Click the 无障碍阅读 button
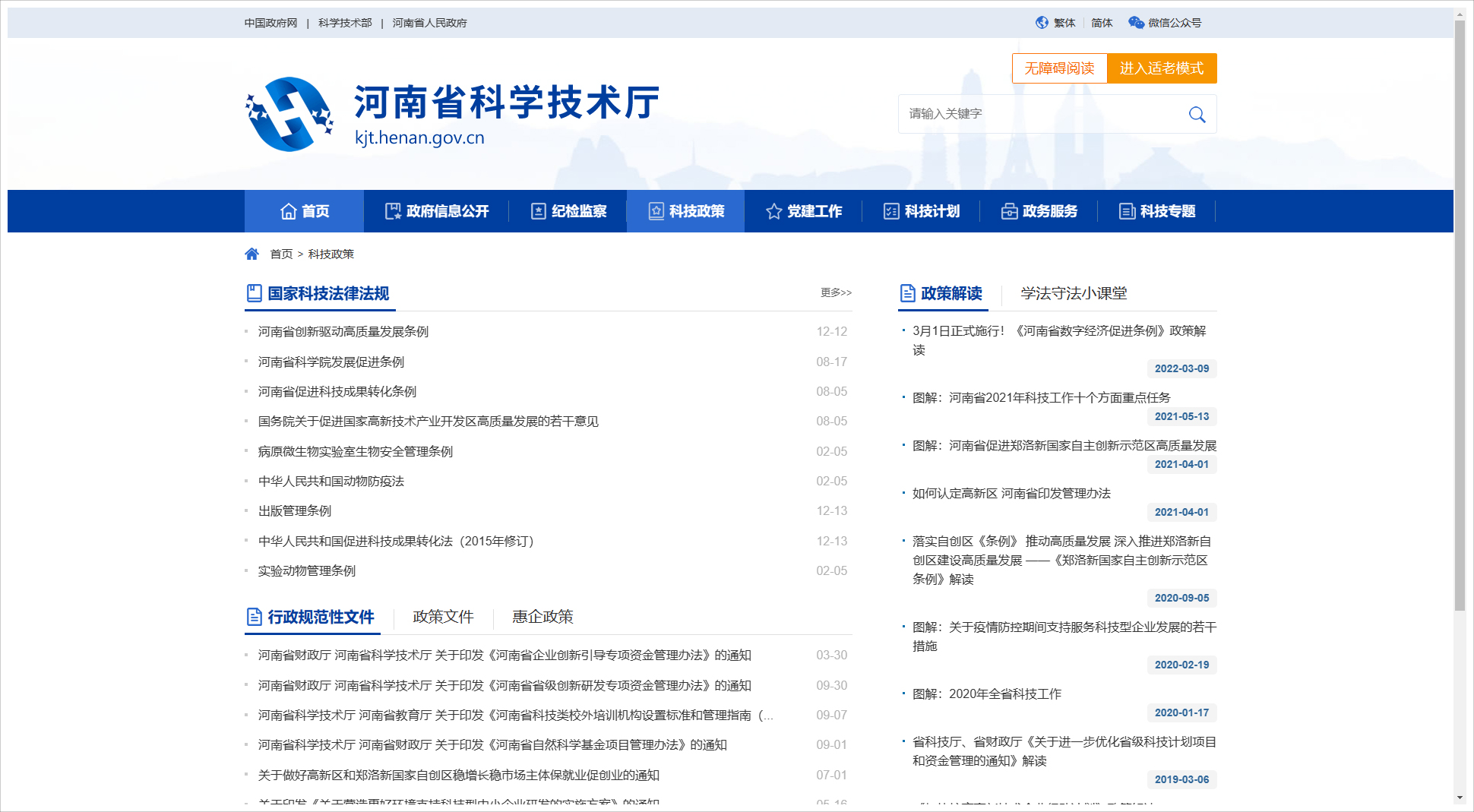This screenshot has width=1474, height=812. [x=1059, y=68]
